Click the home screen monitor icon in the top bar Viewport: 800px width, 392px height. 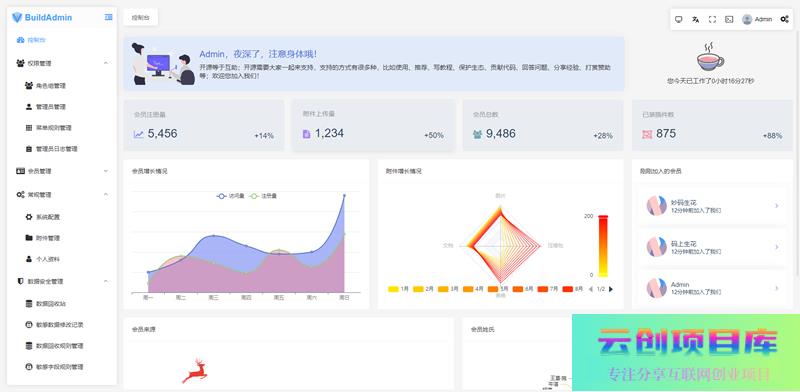point(679,19)
